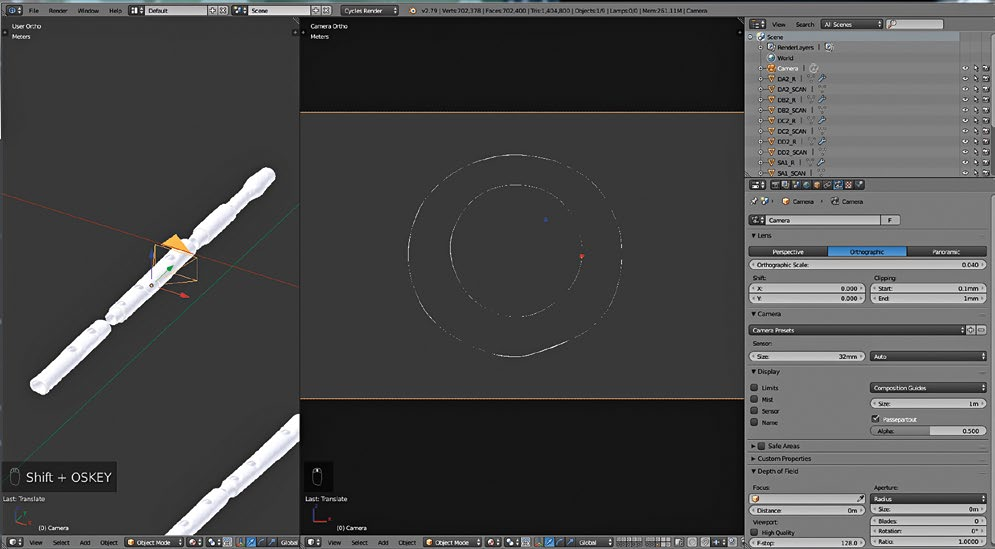Hide Camera in viewport via eye icon
The image size is (995, 549).
pyautogui.click(x=965, y=69)
